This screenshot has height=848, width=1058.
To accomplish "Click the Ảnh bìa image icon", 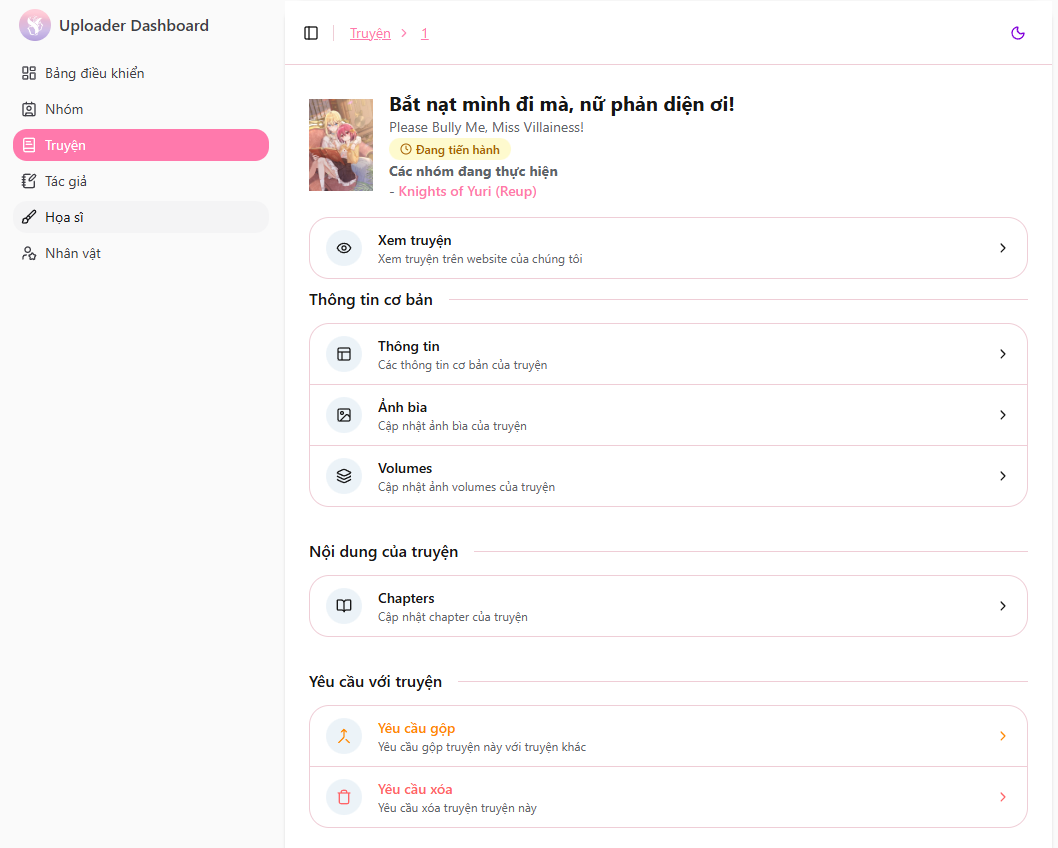I will (344, 415).
